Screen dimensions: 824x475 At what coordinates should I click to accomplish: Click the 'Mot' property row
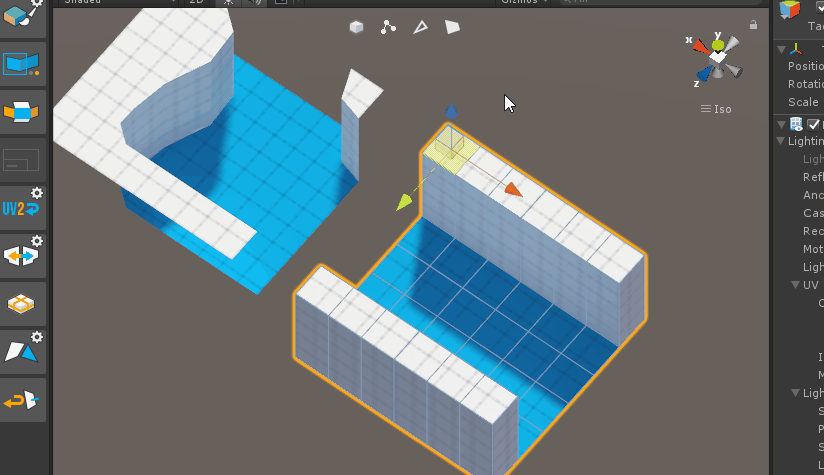coord(813,249)
